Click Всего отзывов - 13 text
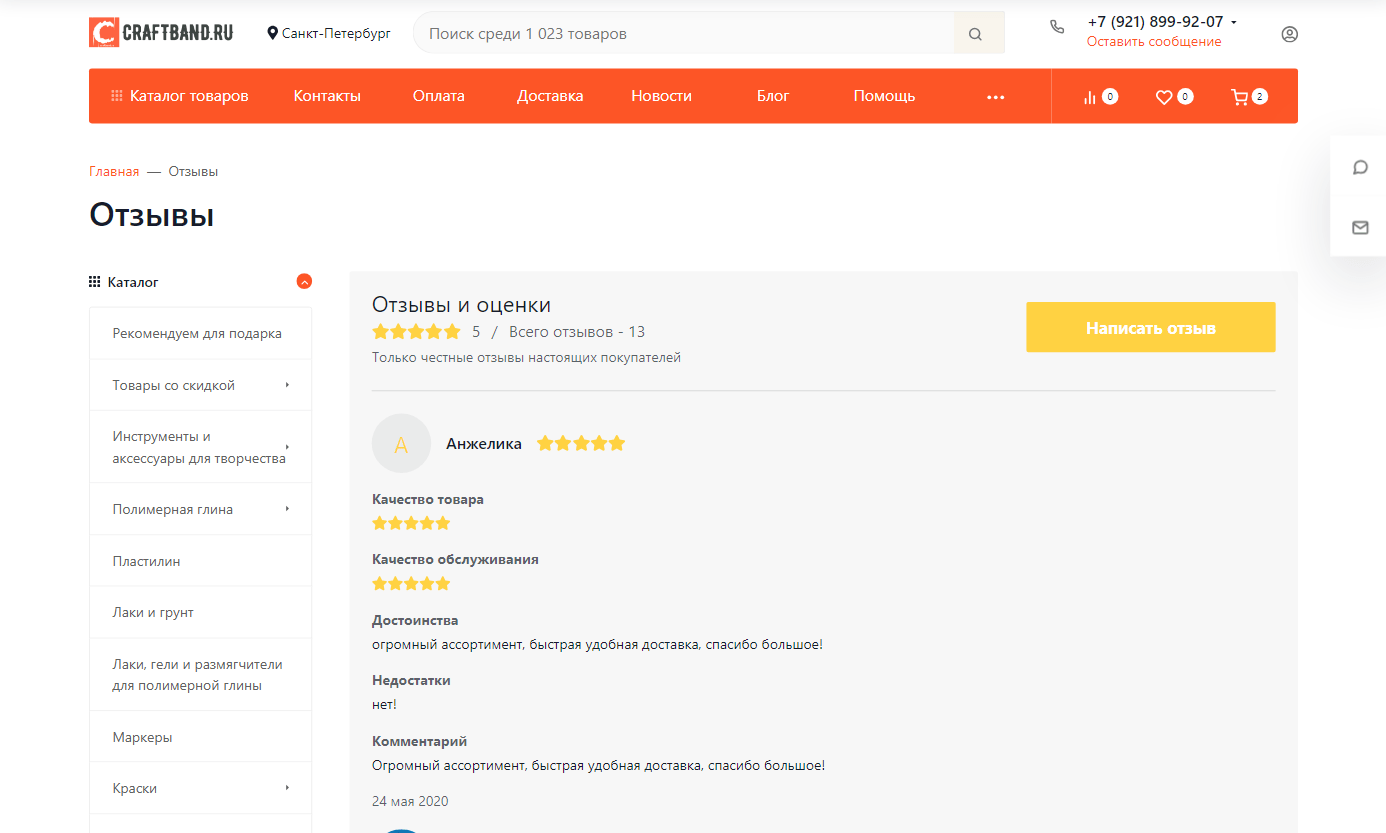1386x833 pixels. pos(577,332)
